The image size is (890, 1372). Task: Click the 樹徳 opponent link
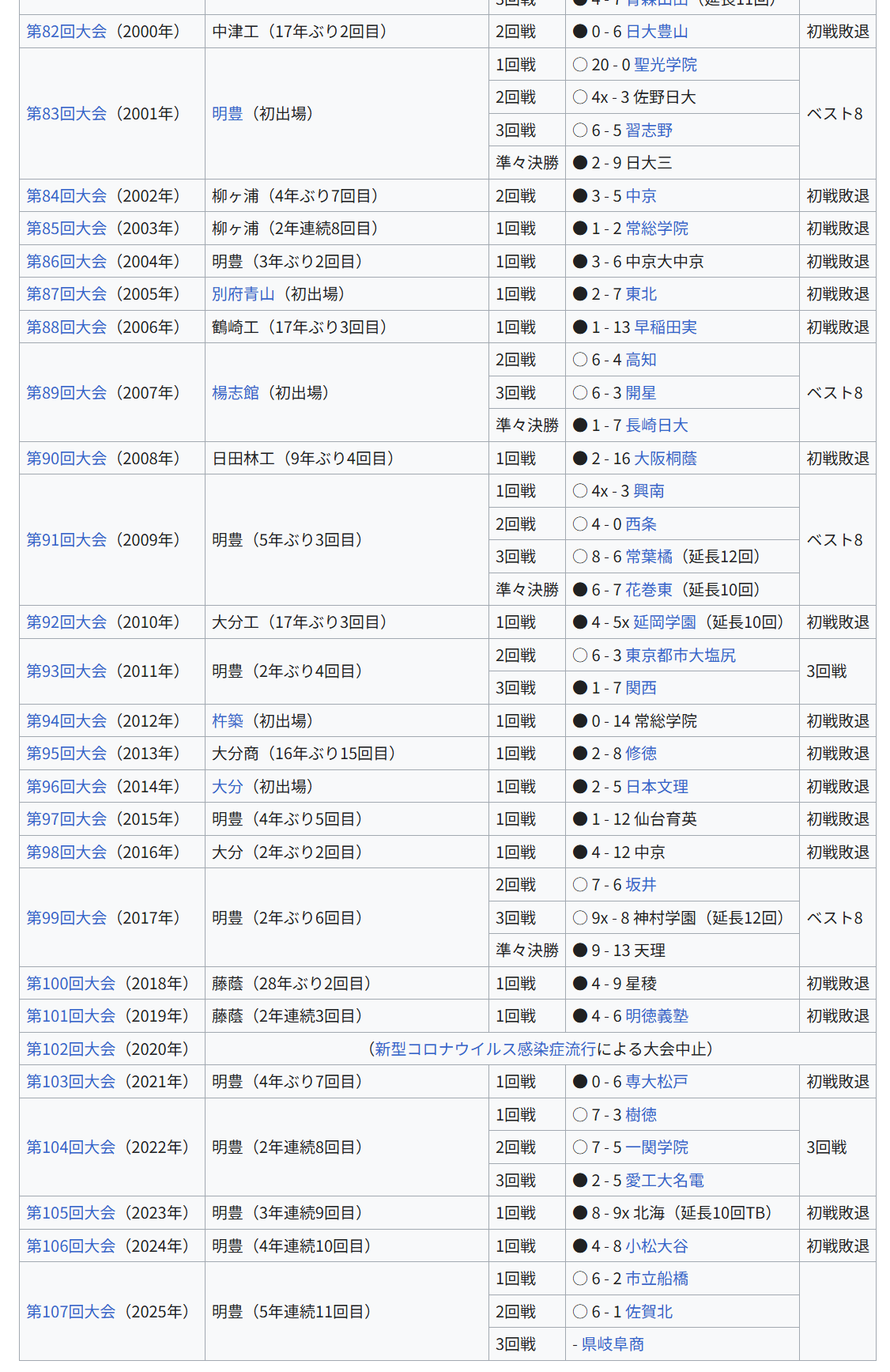click(641, 1115)
